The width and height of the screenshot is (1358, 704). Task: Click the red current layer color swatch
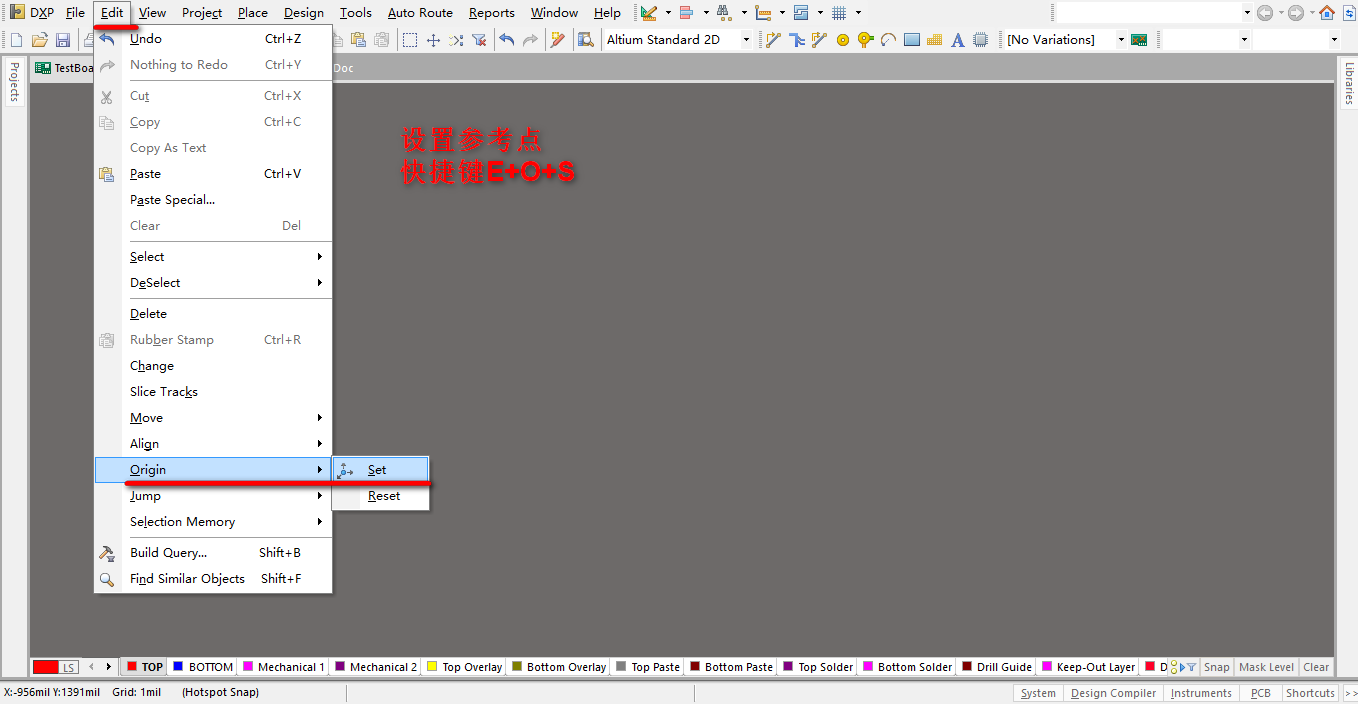46,667
